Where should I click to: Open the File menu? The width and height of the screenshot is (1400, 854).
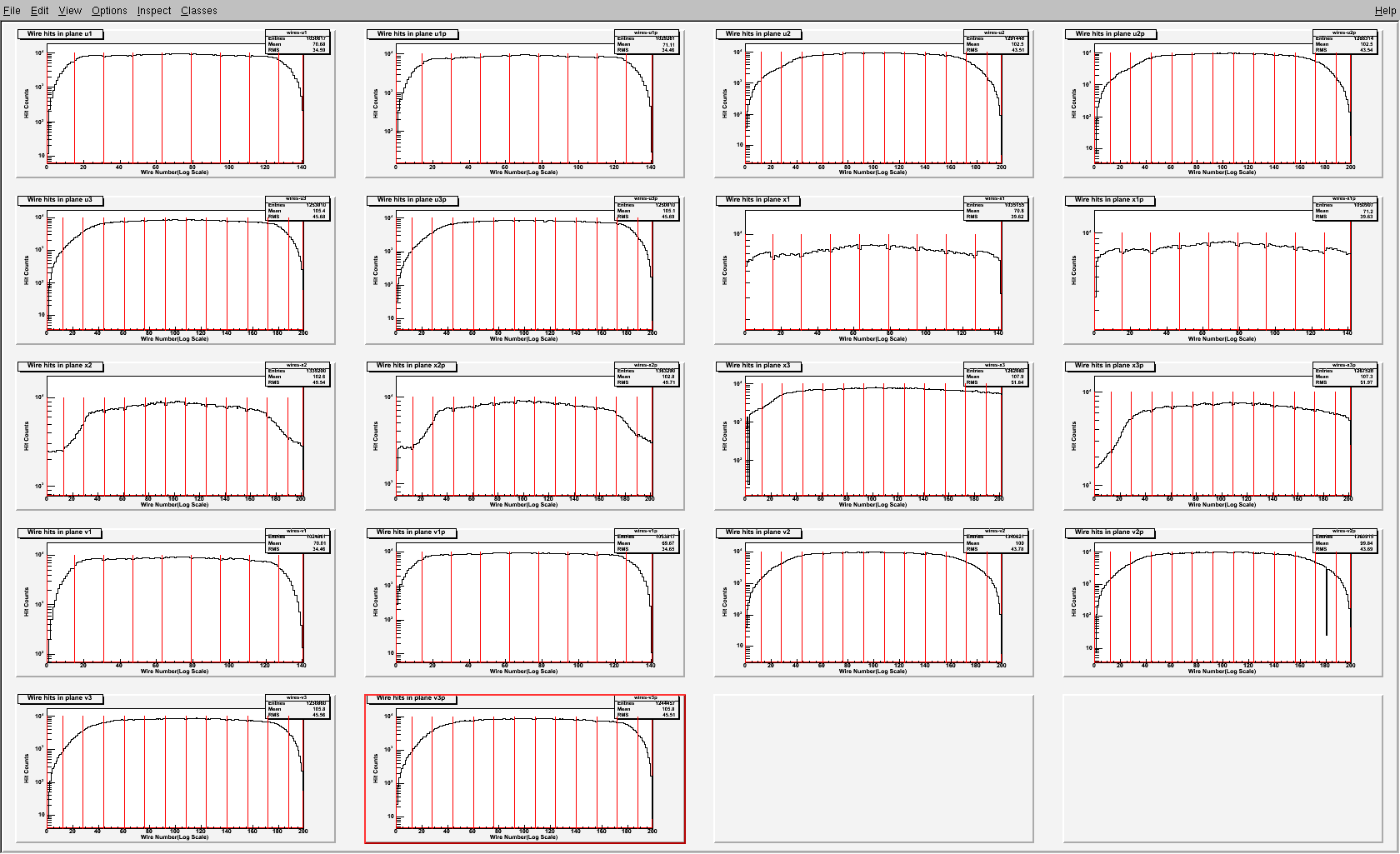pos(12,10)
